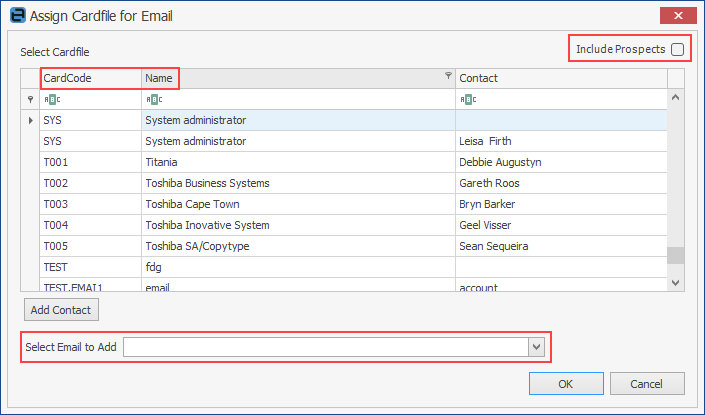Select the Titania row name cell
The height and width of the screenshot is (415, 705).
point(298,162)
